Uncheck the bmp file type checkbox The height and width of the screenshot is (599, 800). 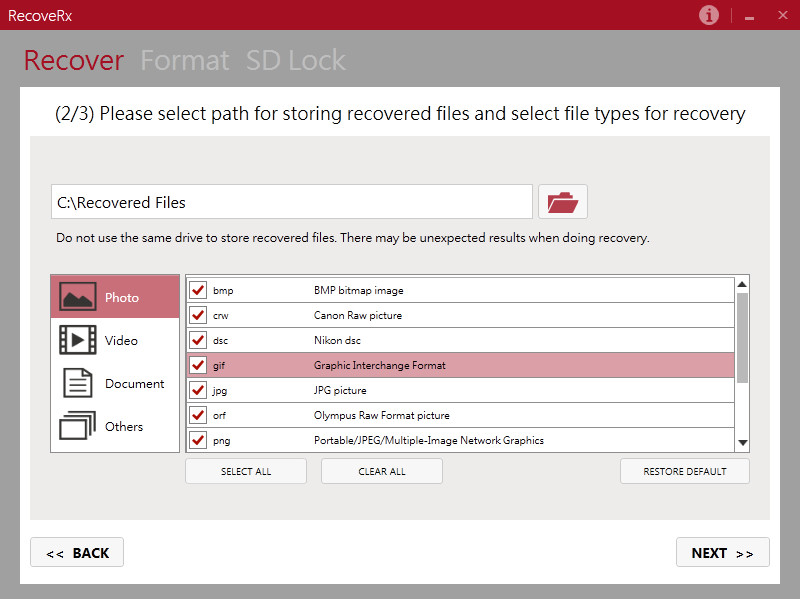(198, 290)
